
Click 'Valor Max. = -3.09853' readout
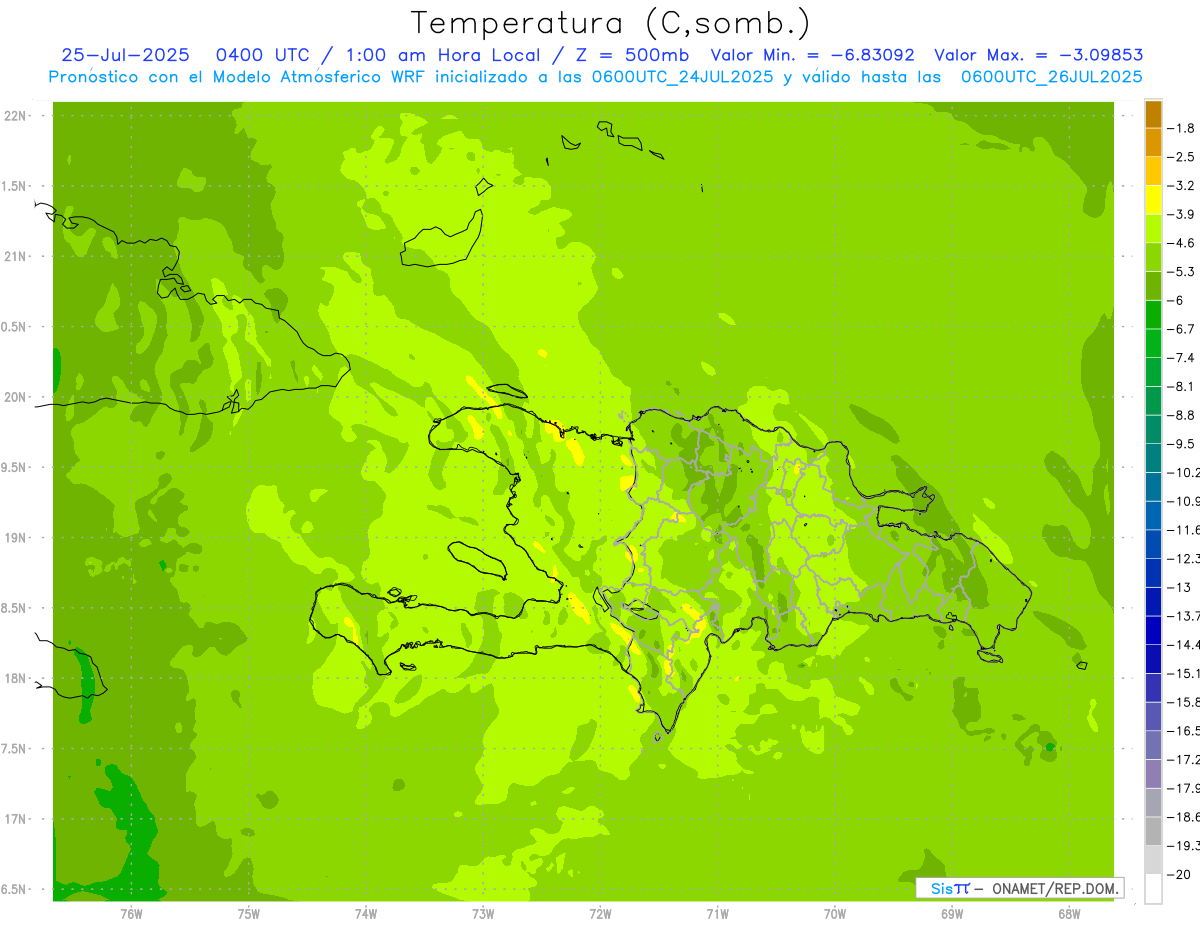click(x=1039, y=55)
